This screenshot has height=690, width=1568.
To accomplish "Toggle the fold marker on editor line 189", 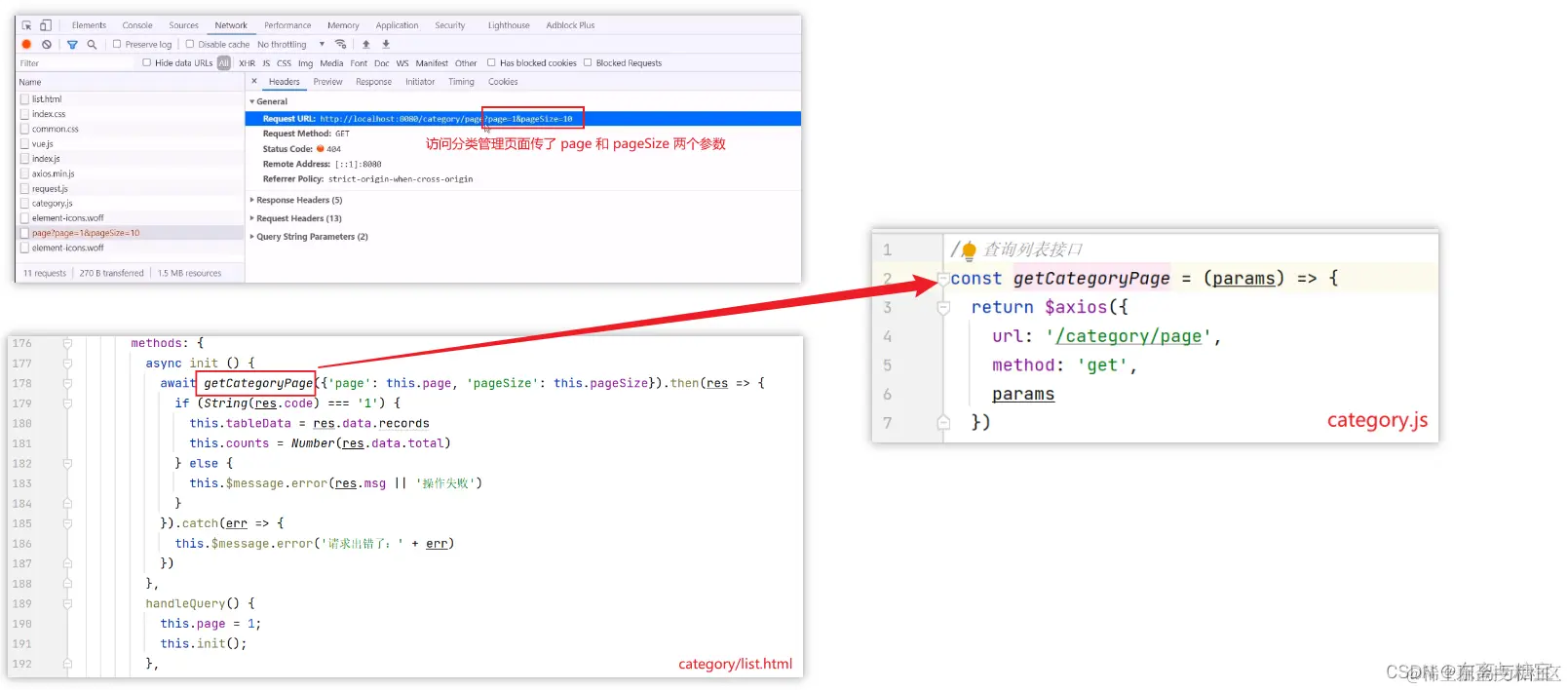I will tap(67, 604).
